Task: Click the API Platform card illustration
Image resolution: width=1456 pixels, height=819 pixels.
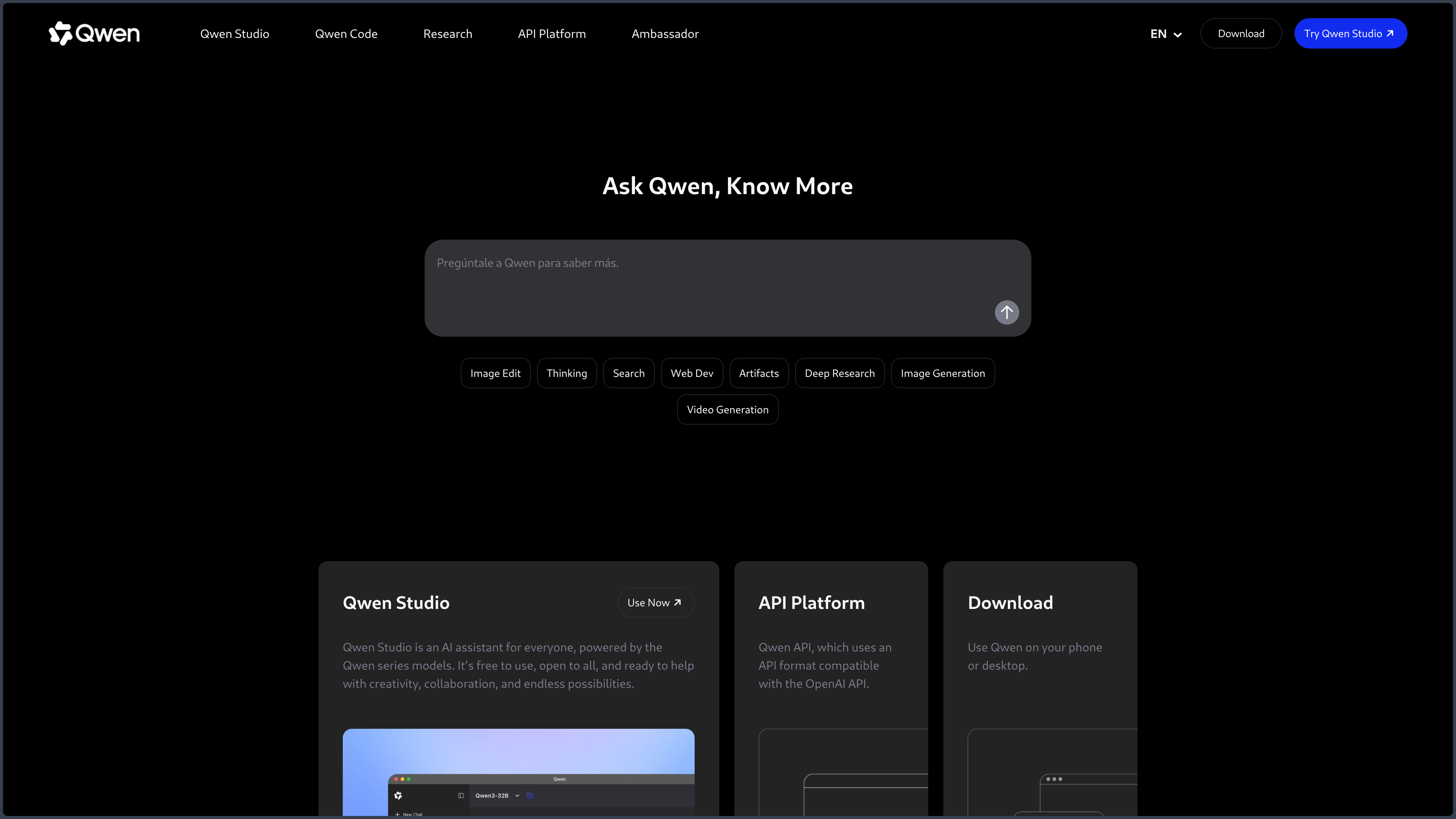Action: (x=843, y=772)
